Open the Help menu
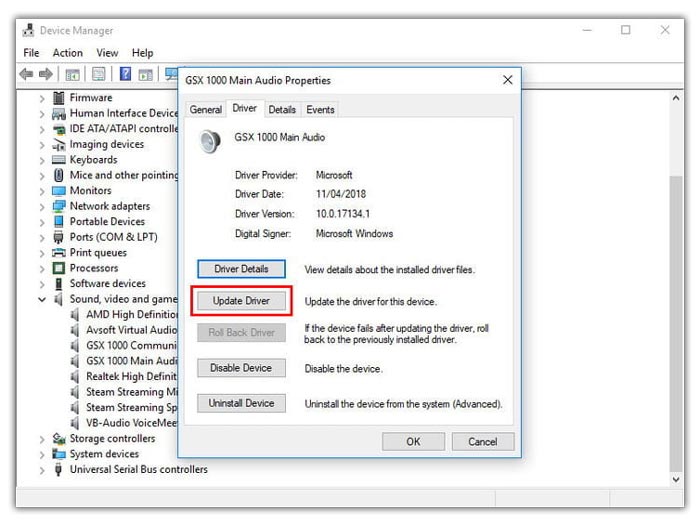700x525 pixels. (x=142, y=53)
